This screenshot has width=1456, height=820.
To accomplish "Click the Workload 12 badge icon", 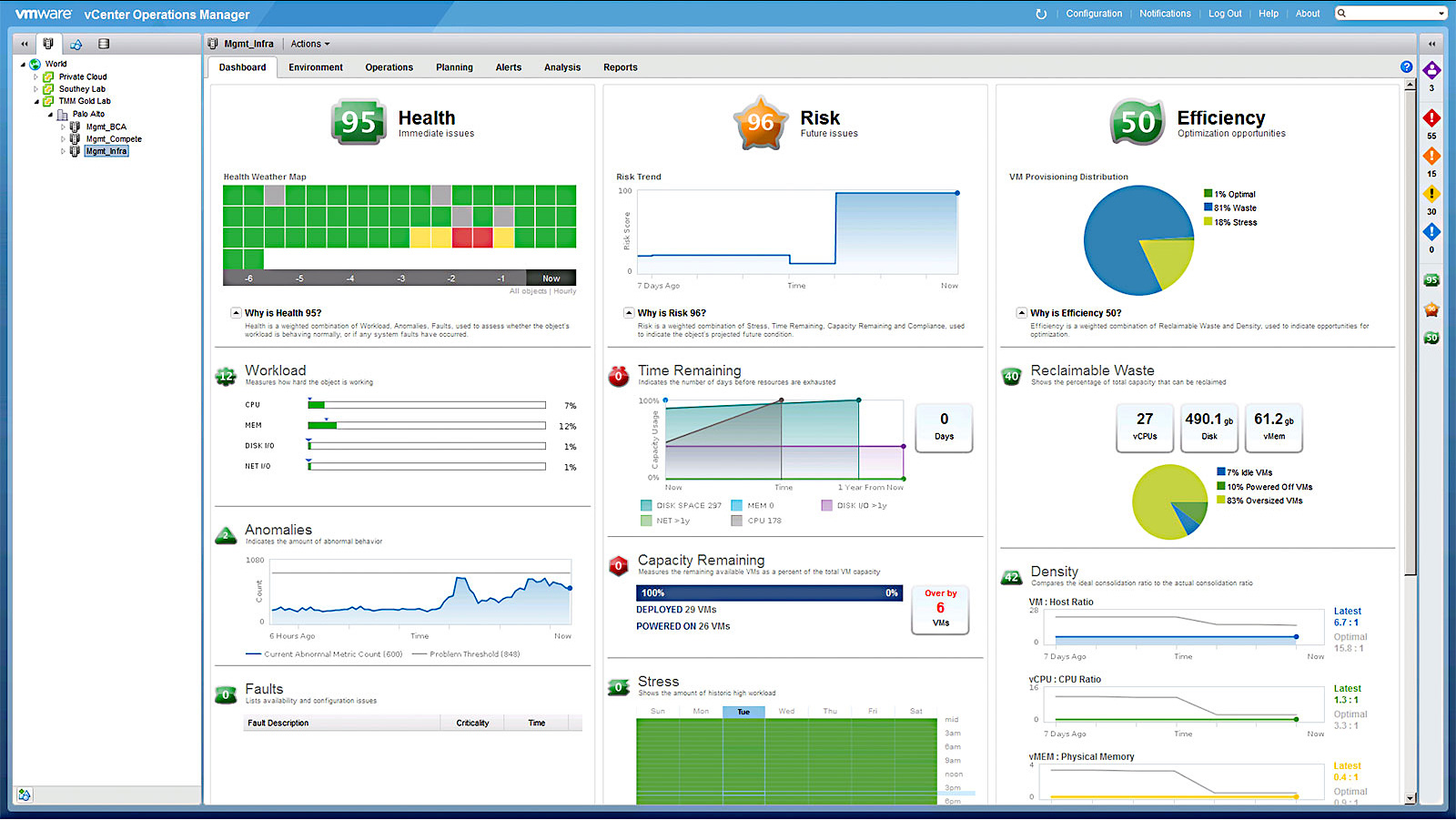I will point(226,376).
